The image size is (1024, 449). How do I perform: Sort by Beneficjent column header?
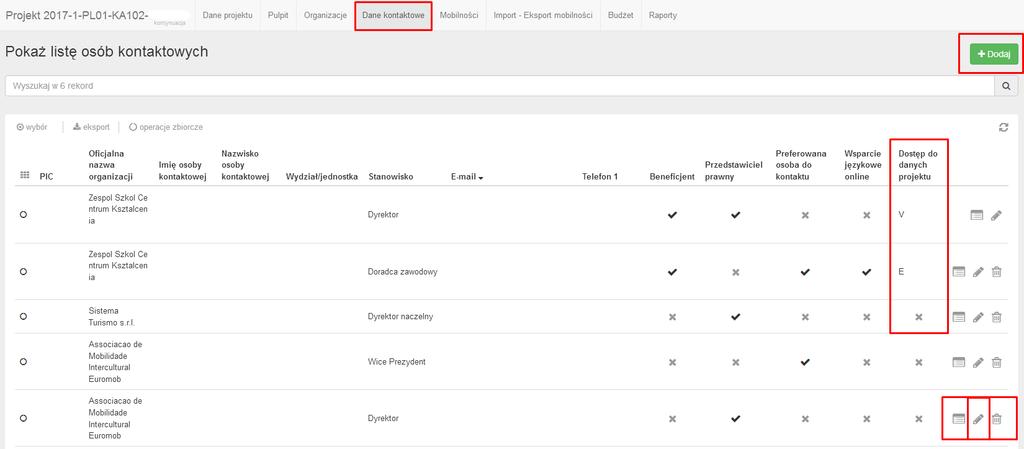pyautogui.click(x=672, y=177)
